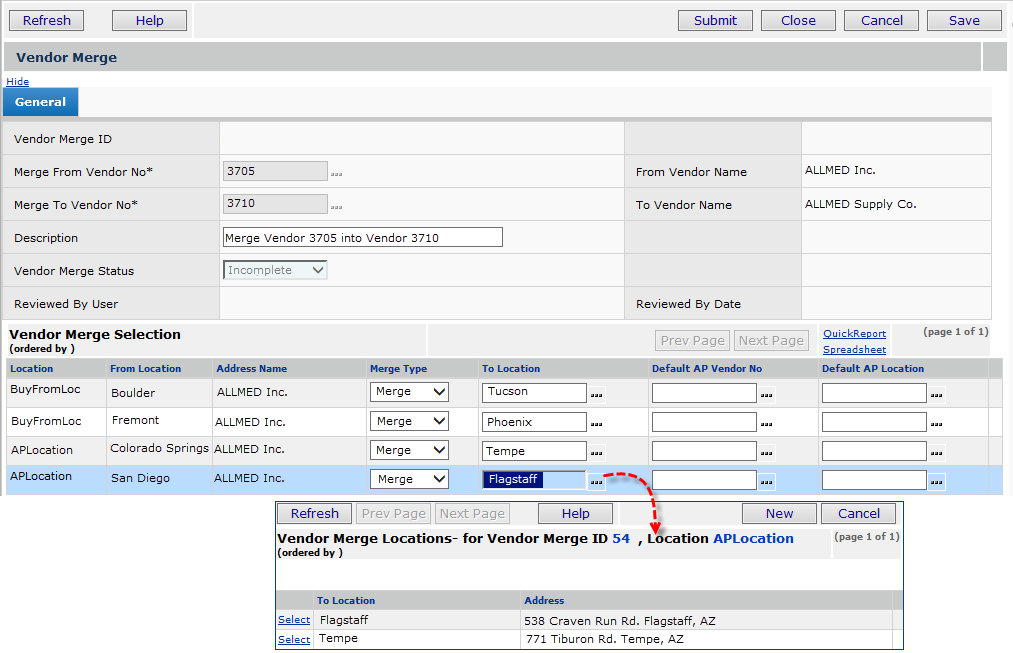
Task: Click the Description text field
Action: tap(362, 238)
